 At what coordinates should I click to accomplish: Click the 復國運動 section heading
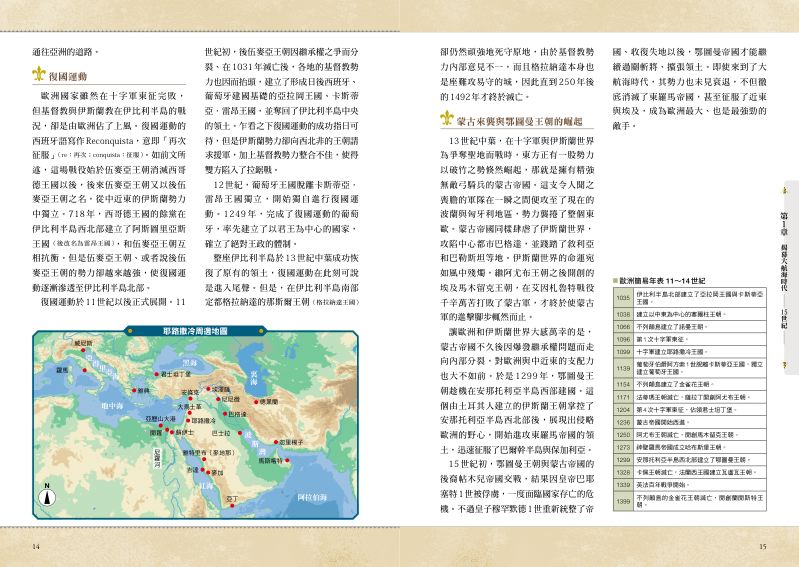click(x=68, y=76)
